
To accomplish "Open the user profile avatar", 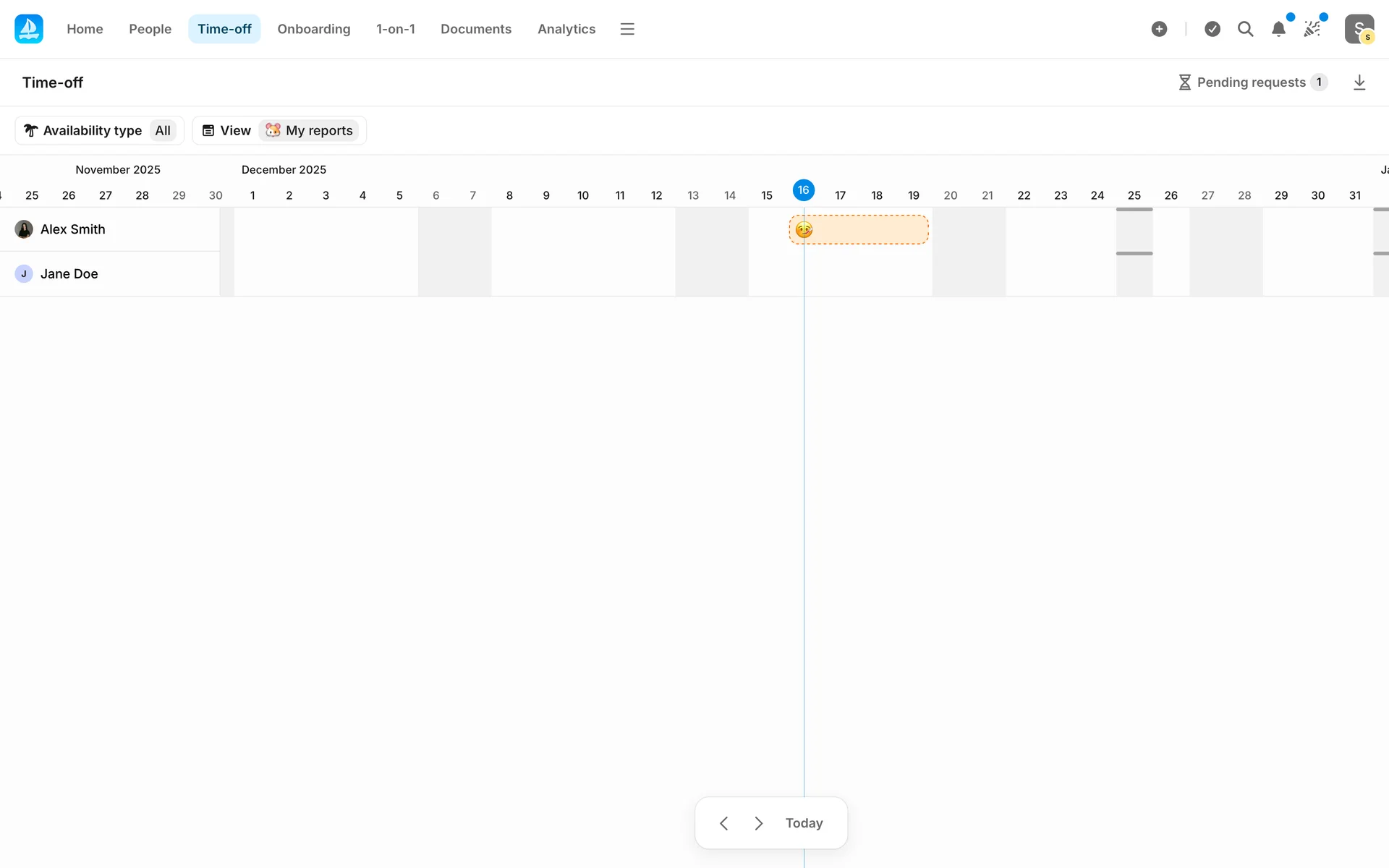I will [1359, 29].
